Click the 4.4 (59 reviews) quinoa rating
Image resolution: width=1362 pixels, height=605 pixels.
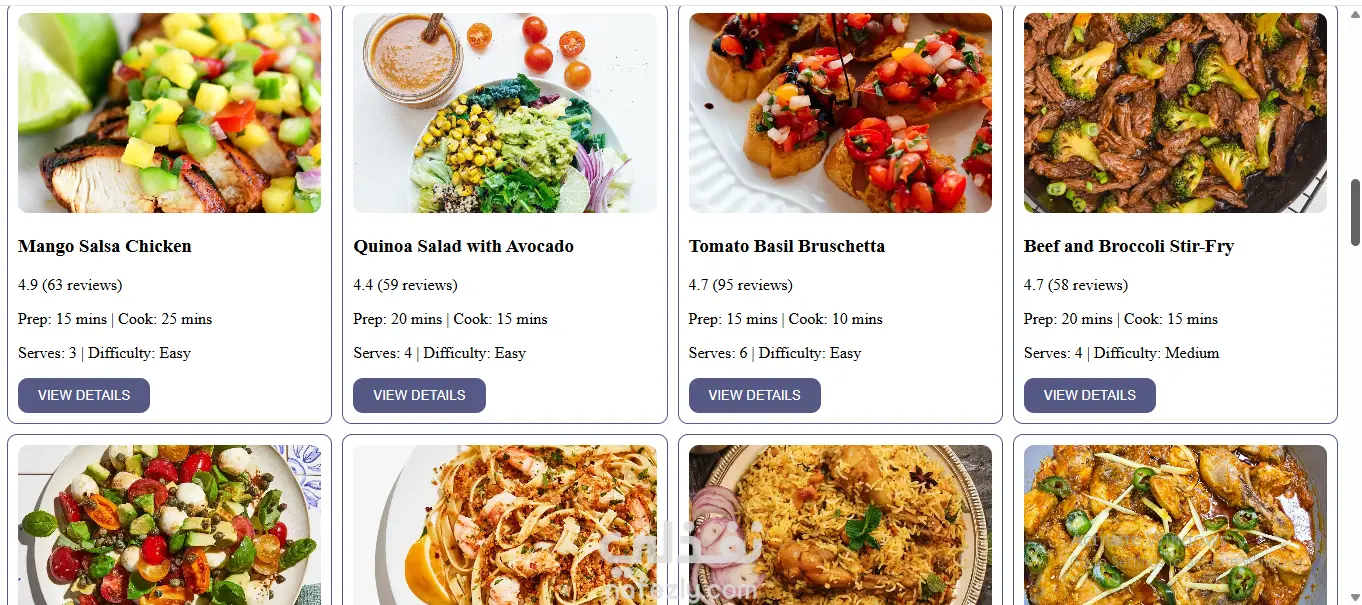[x=405, y=285]
